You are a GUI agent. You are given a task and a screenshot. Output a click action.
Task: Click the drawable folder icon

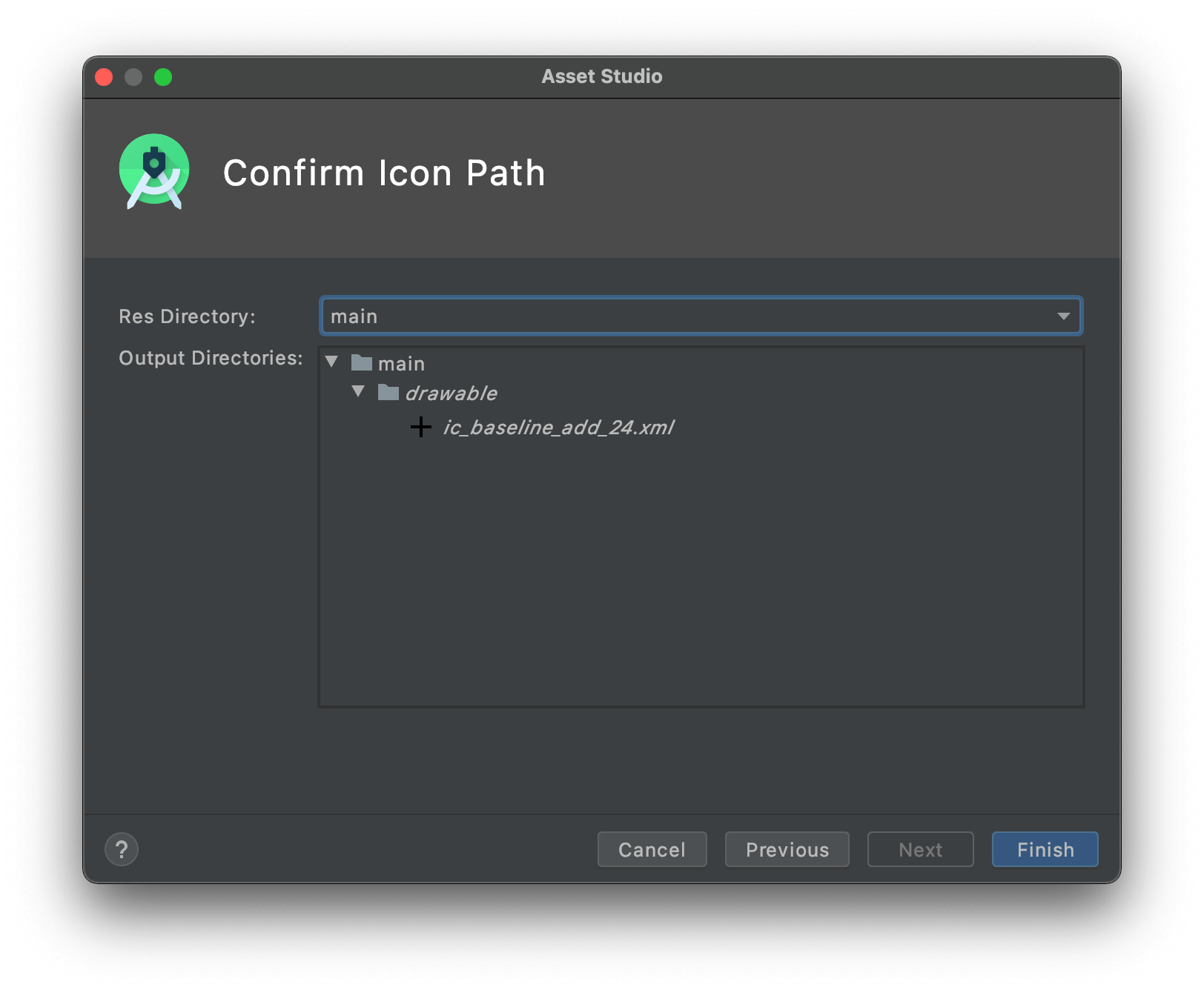point(388,392)
